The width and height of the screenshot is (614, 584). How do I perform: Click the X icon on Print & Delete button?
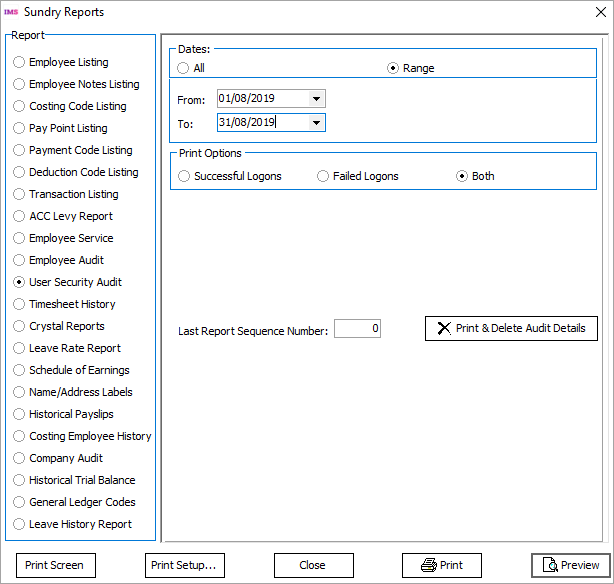pos(444,328)
